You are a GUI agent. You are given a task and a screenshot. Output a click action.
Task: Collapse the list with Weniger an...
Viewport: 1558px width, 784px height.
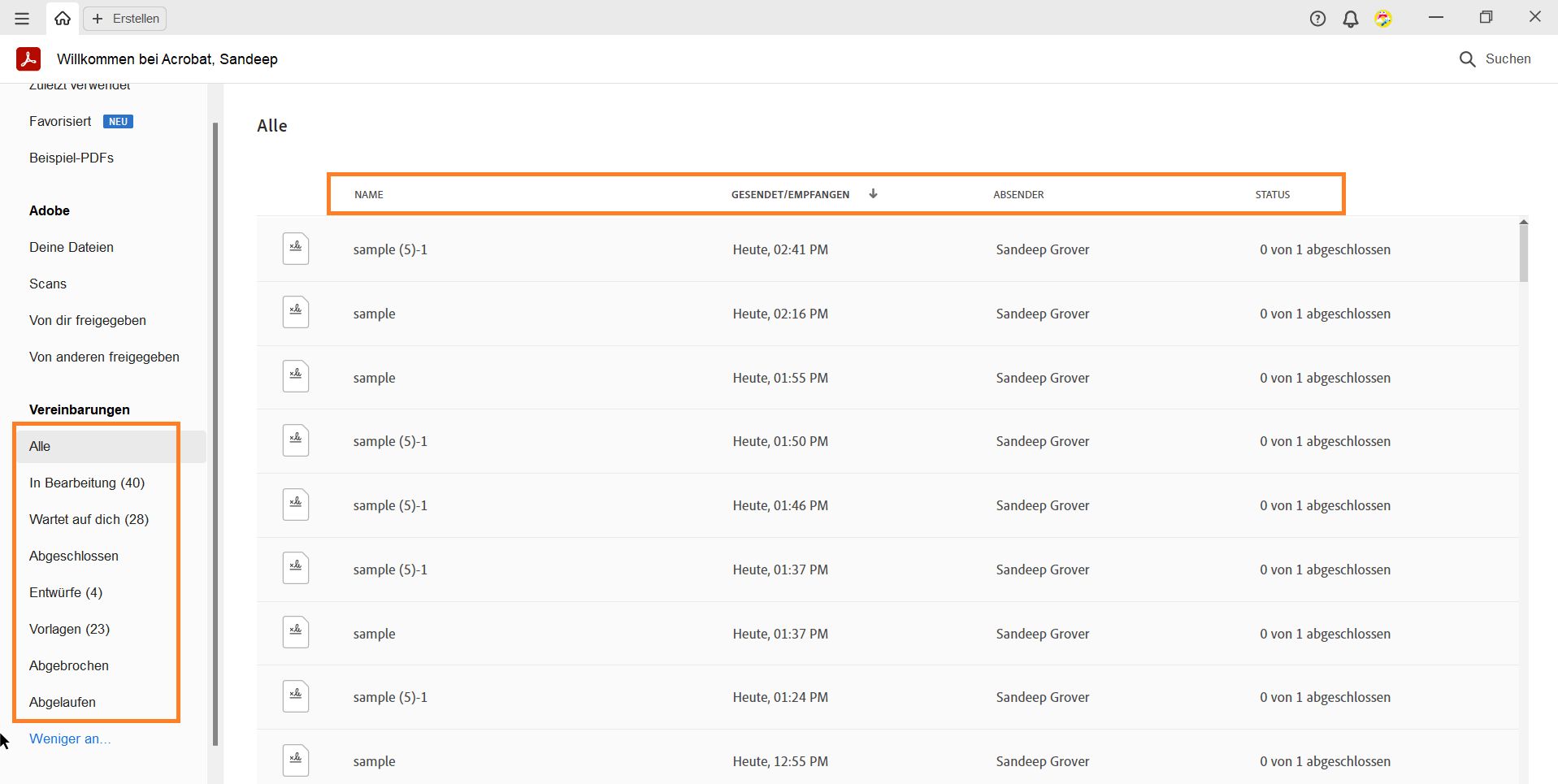[70, 739]
